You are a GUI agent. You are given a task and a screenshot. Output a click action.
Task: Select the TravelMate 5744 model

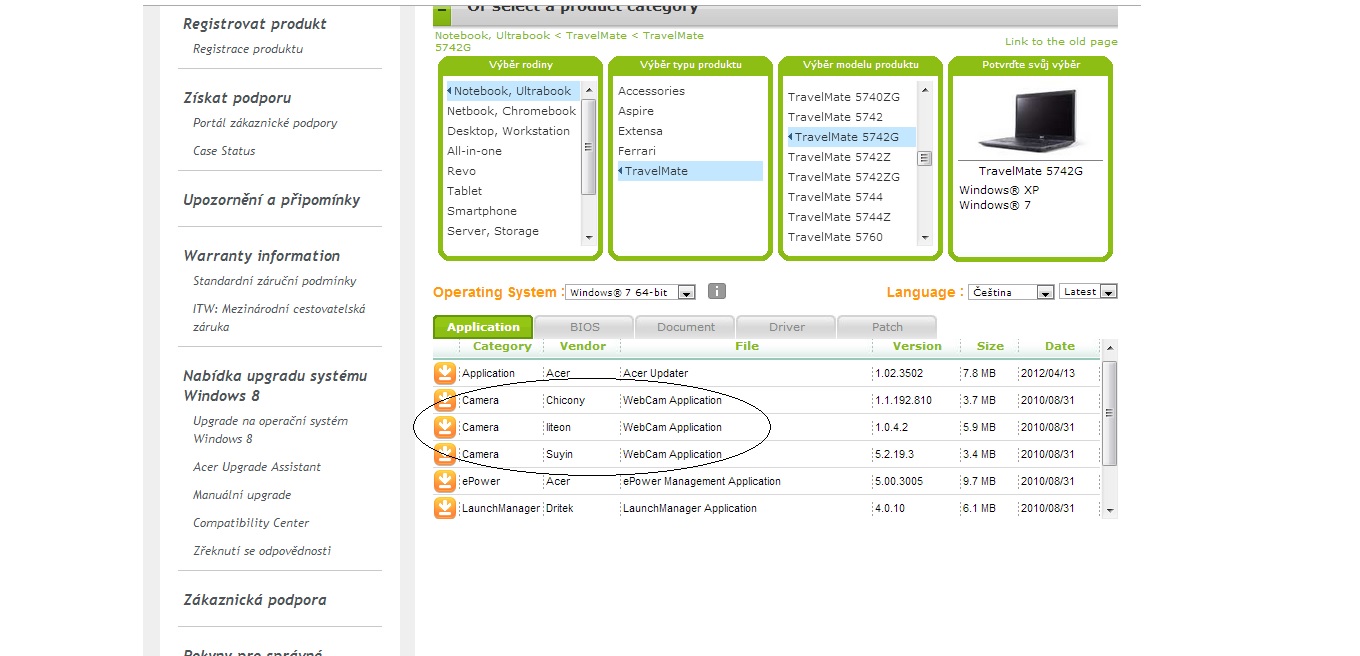835,197
